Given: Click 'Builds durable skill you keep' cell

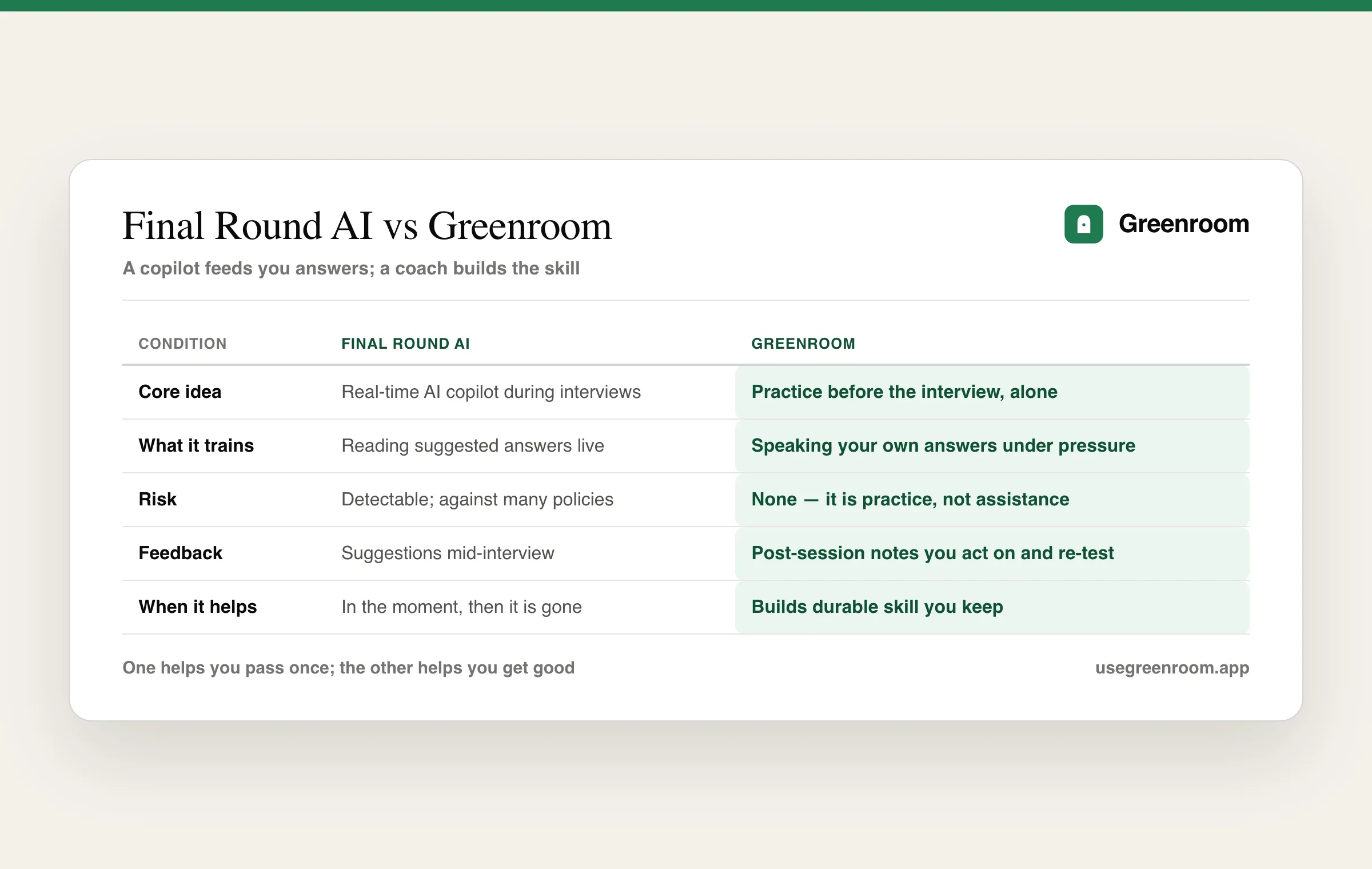Looking at the screenshot, I should click(992, 607).
